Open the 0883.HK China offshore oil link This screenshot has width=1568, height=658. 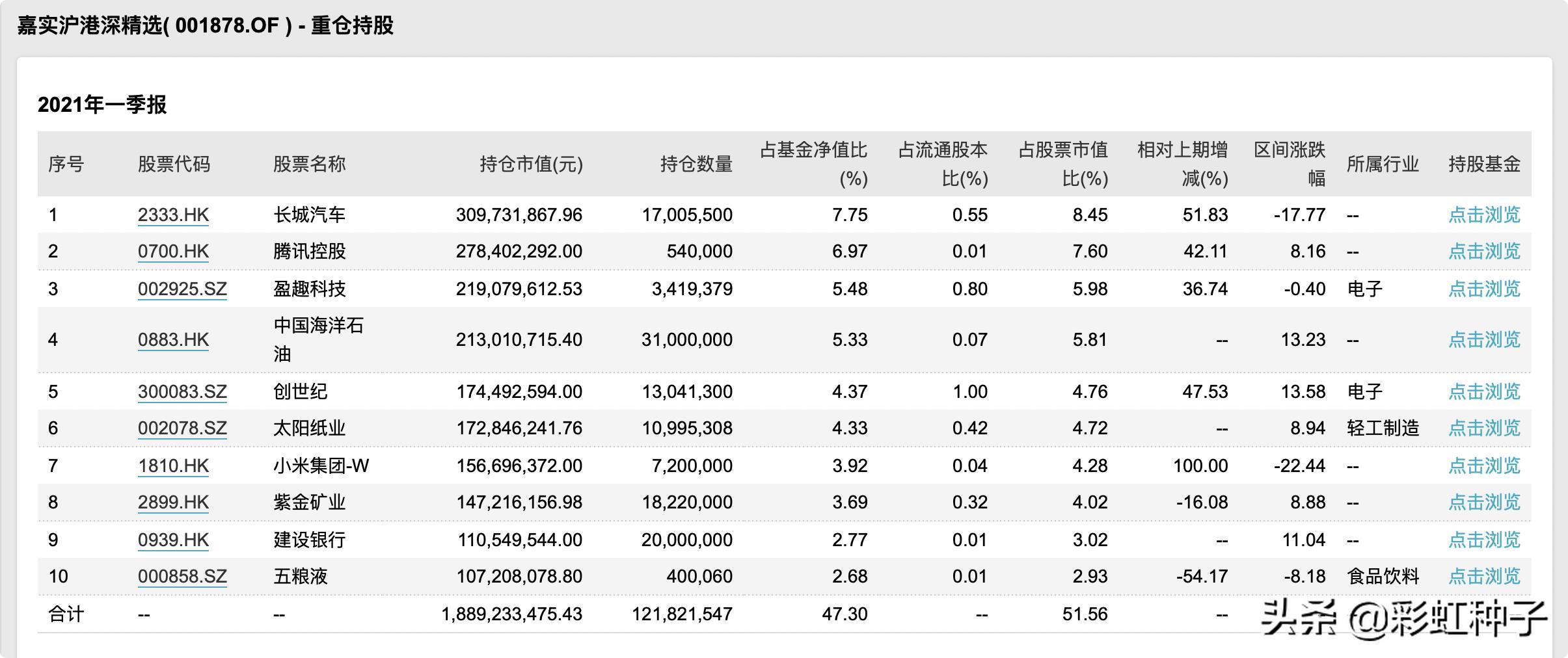pos(173,339)
